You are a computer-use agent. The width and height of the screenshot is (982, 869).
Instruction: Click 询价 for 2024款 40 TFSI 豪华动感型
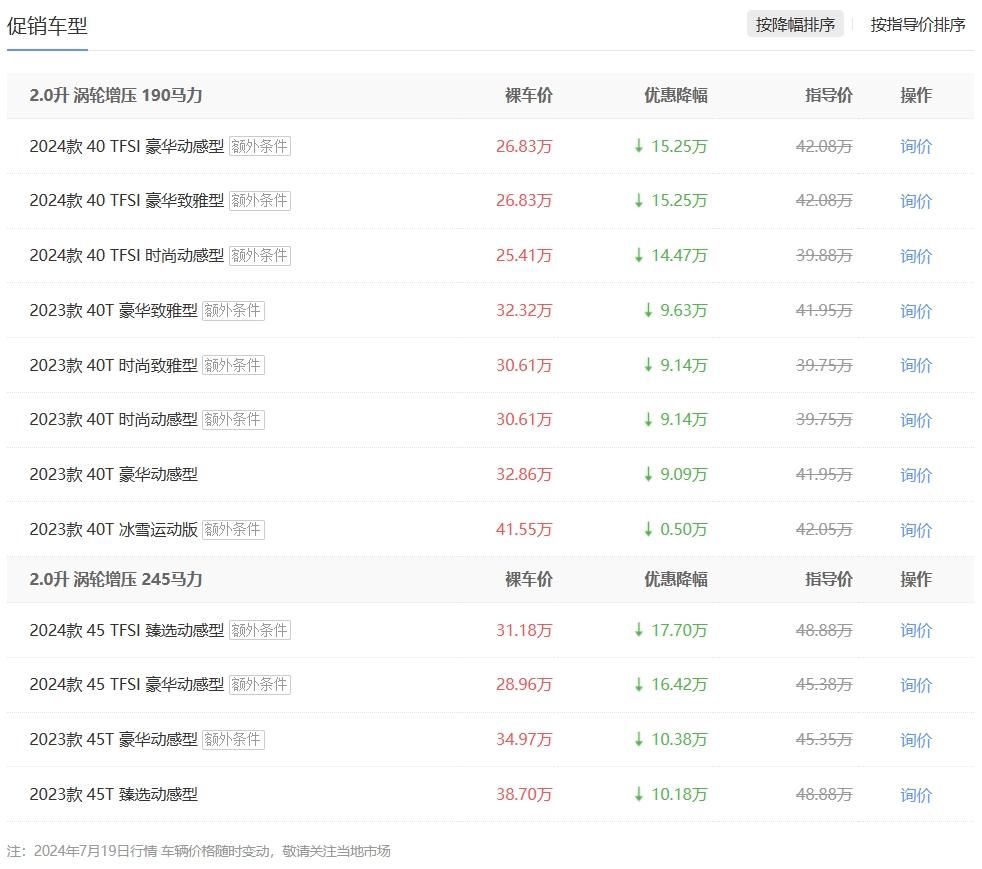[x=915, y=146]
